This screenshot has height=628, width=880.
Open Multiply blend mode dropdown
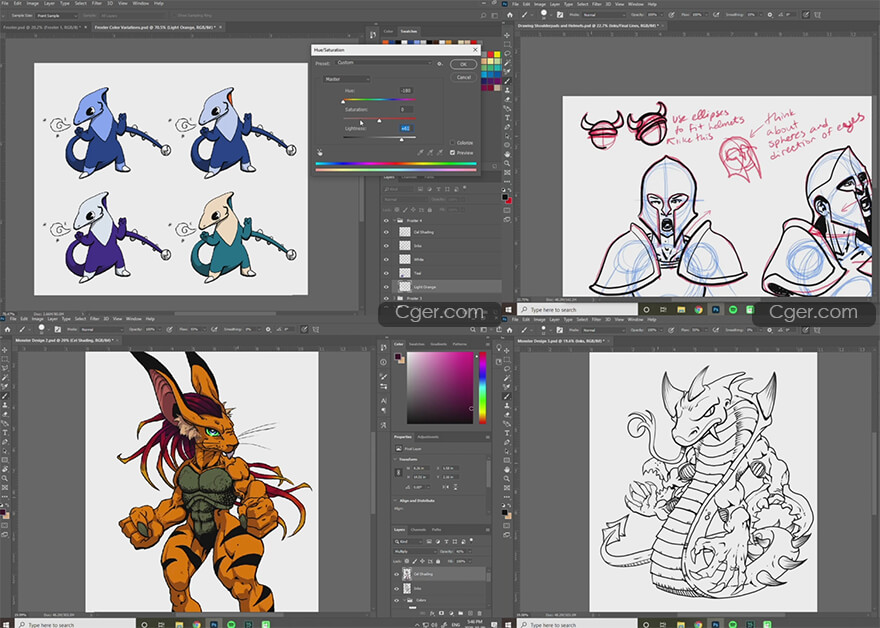click(416, 552)
